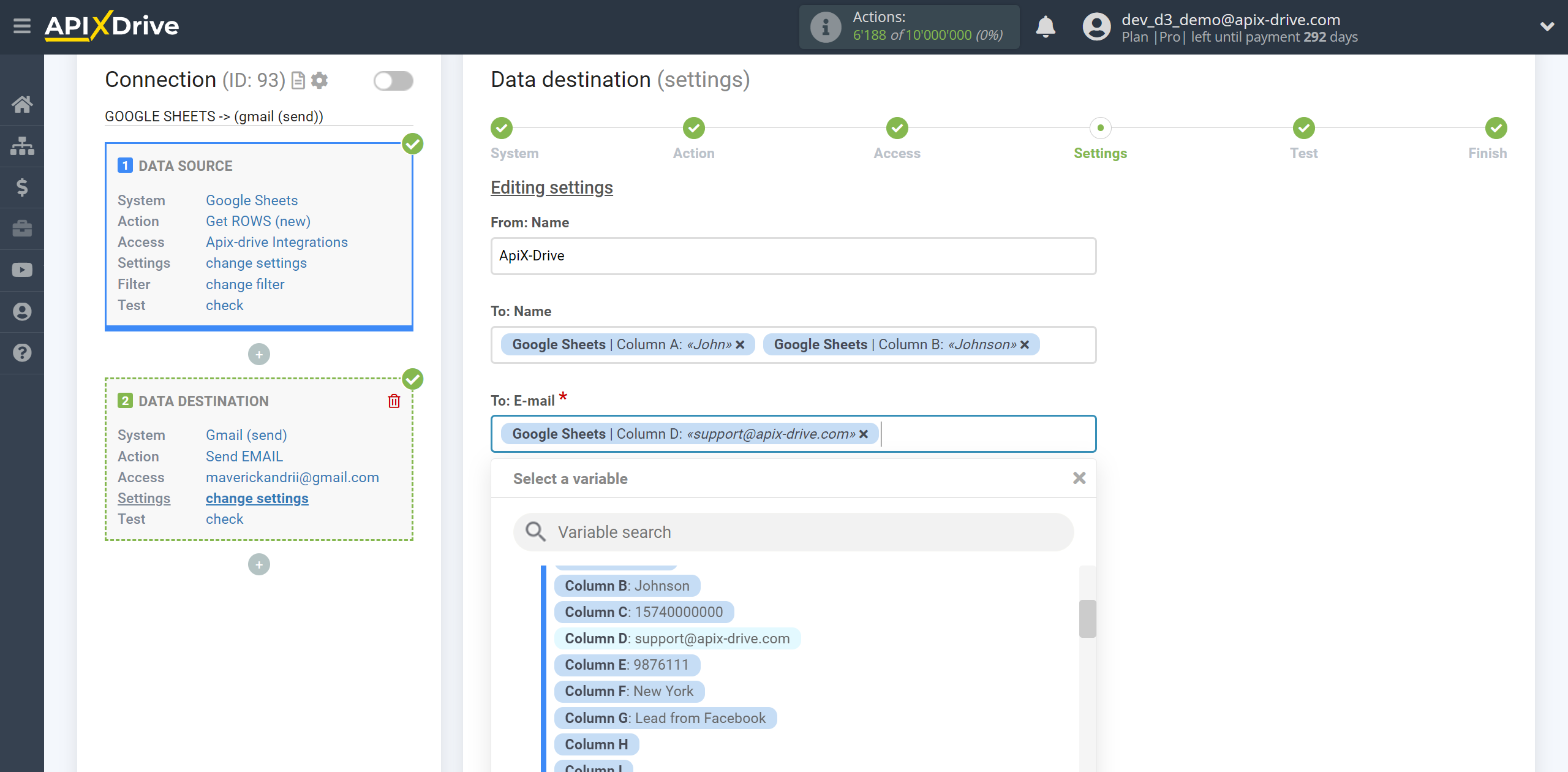Open the Send EMAIL action link

pos(244,456)
